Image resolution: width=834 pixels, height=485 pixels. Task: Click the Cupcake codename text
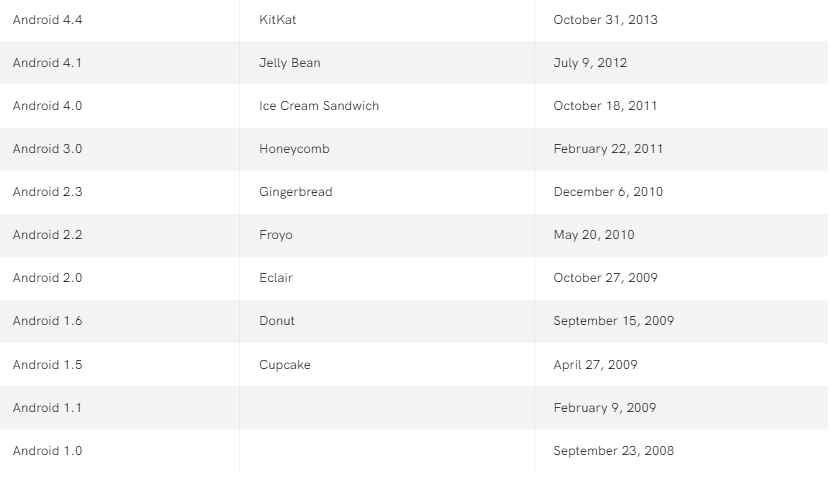tap(285, 365)
